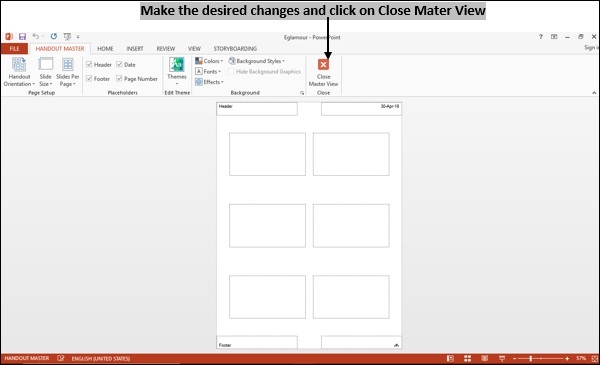The image size is (600, 365).
Task: Click ENGLISH (UNITED STATES) language indicator
Action: click(x=101, y=358)
